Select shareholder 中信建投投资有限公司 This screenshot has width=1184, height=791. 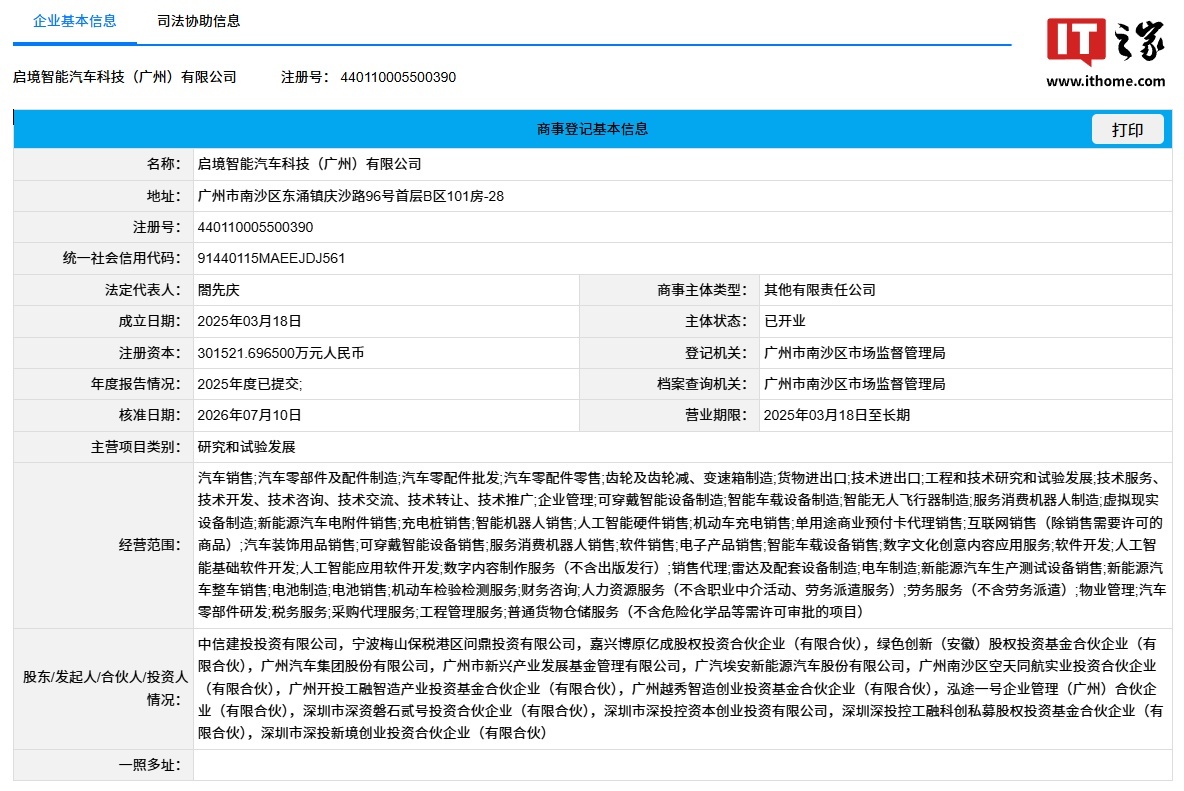click(x=268, y=644)
